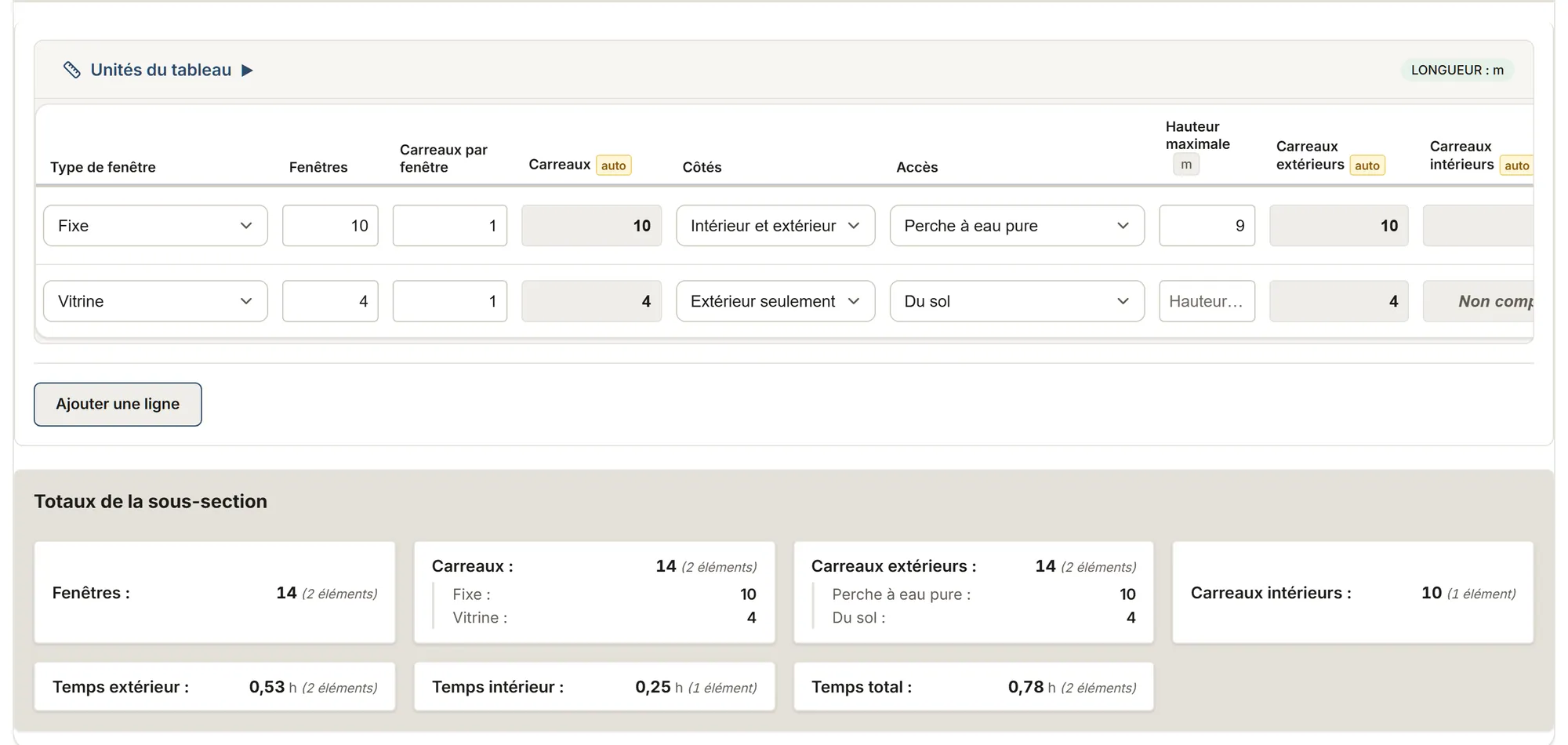Click the Type de fenêtre column header
Screen dimensions: 1568x745
point(103,167)
